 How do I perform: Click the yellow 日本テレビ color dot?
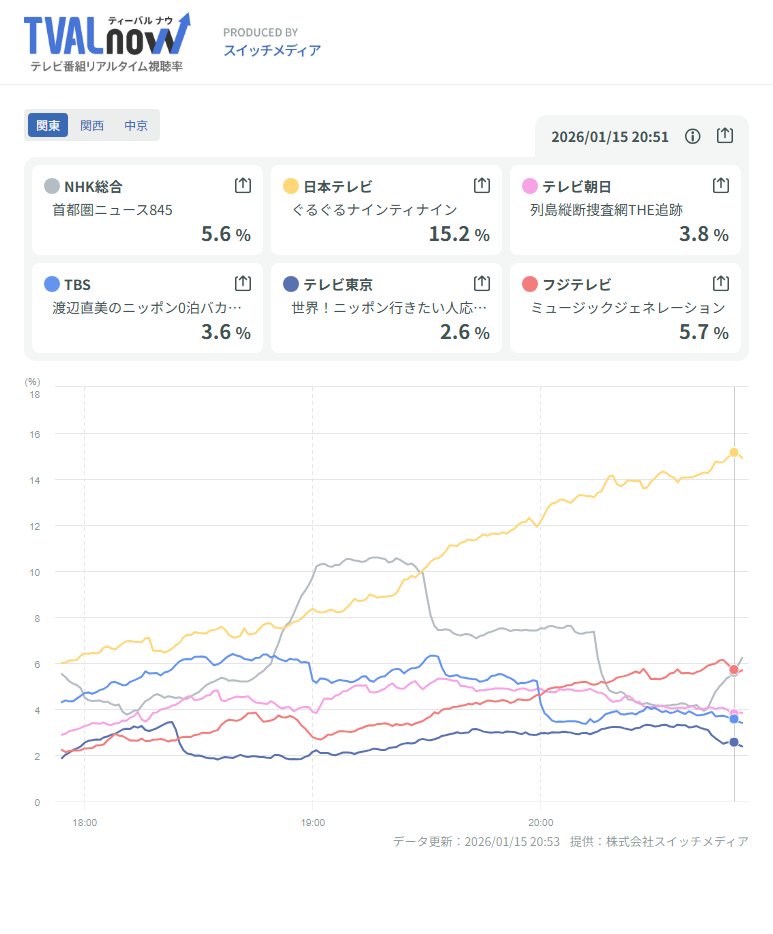291,186
